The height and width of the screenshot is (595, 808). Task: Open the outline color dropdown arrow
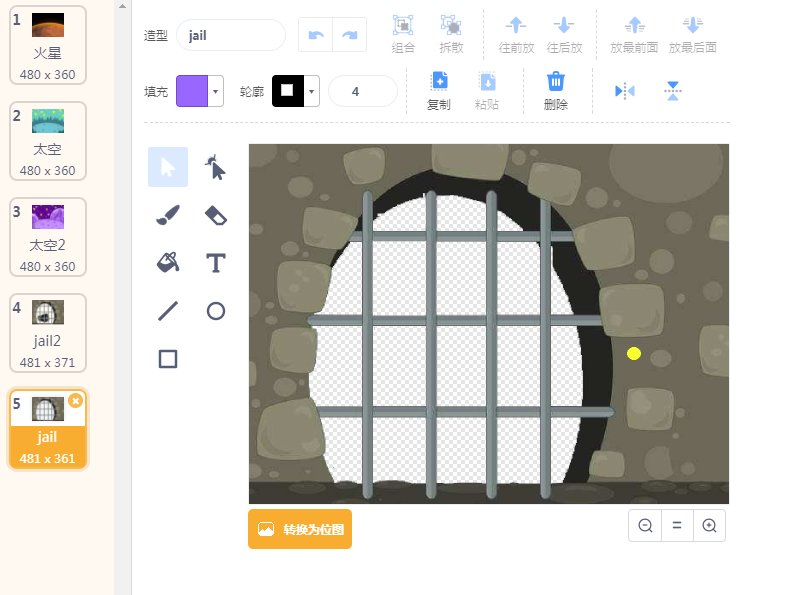(311, 91)
